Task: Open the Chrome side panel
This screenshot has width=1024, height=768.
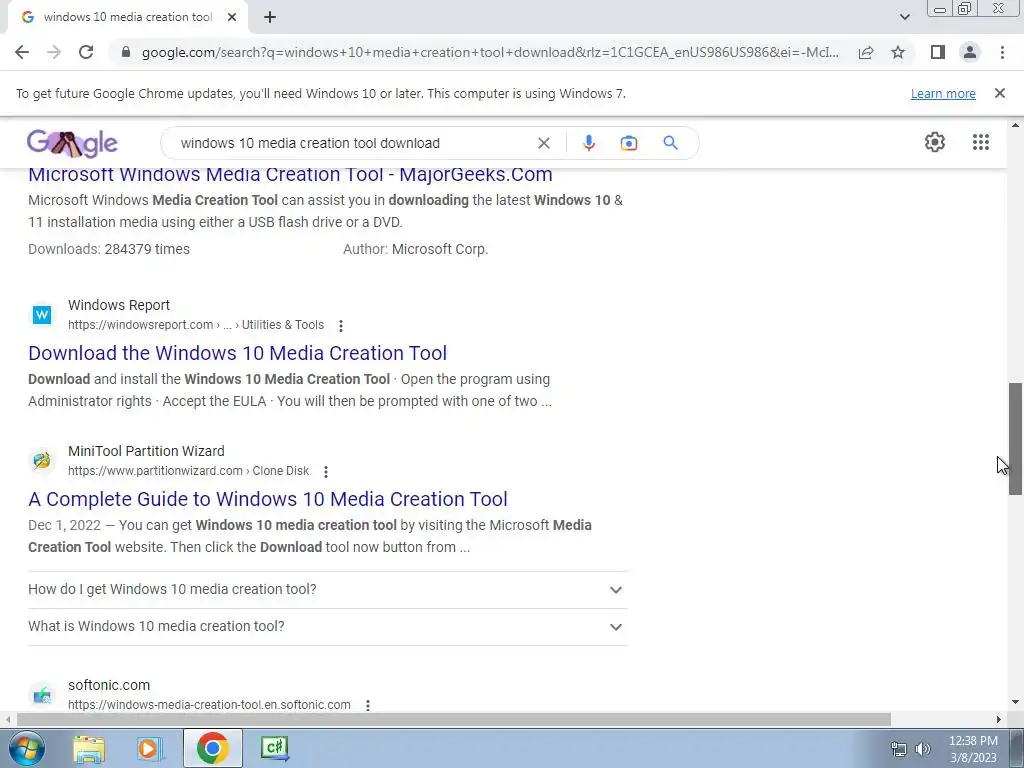Action: click(x=938, y=52)
